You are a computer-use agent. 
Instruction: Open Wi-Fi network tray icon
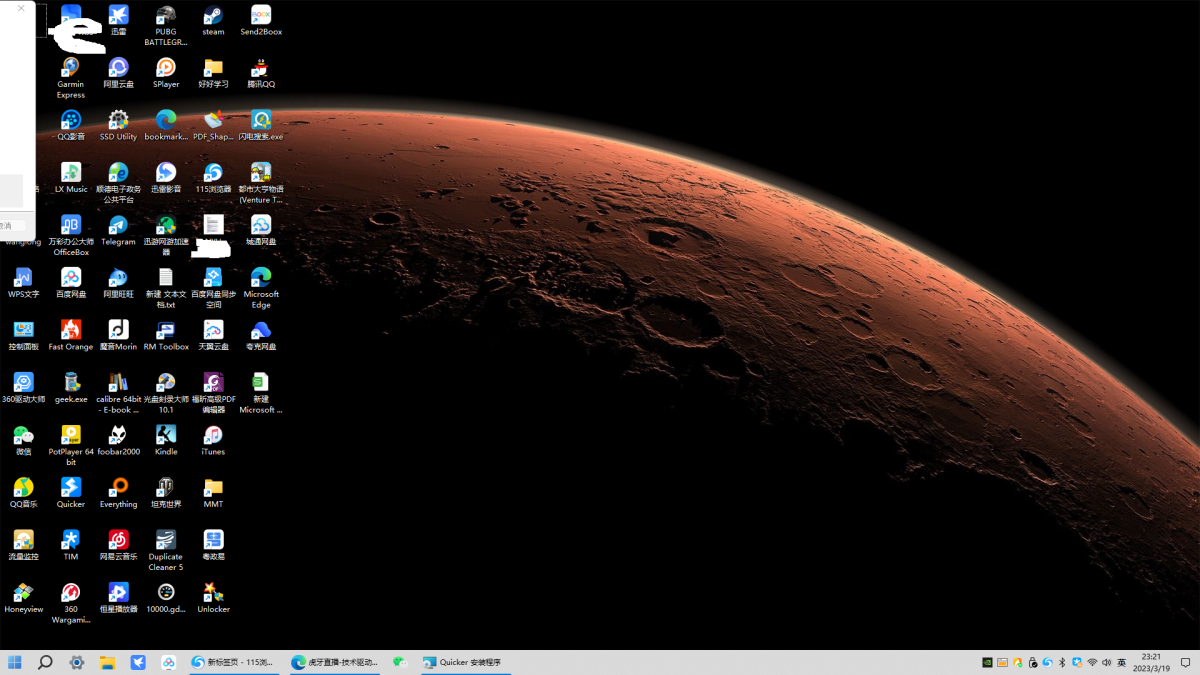(1092, 662)
